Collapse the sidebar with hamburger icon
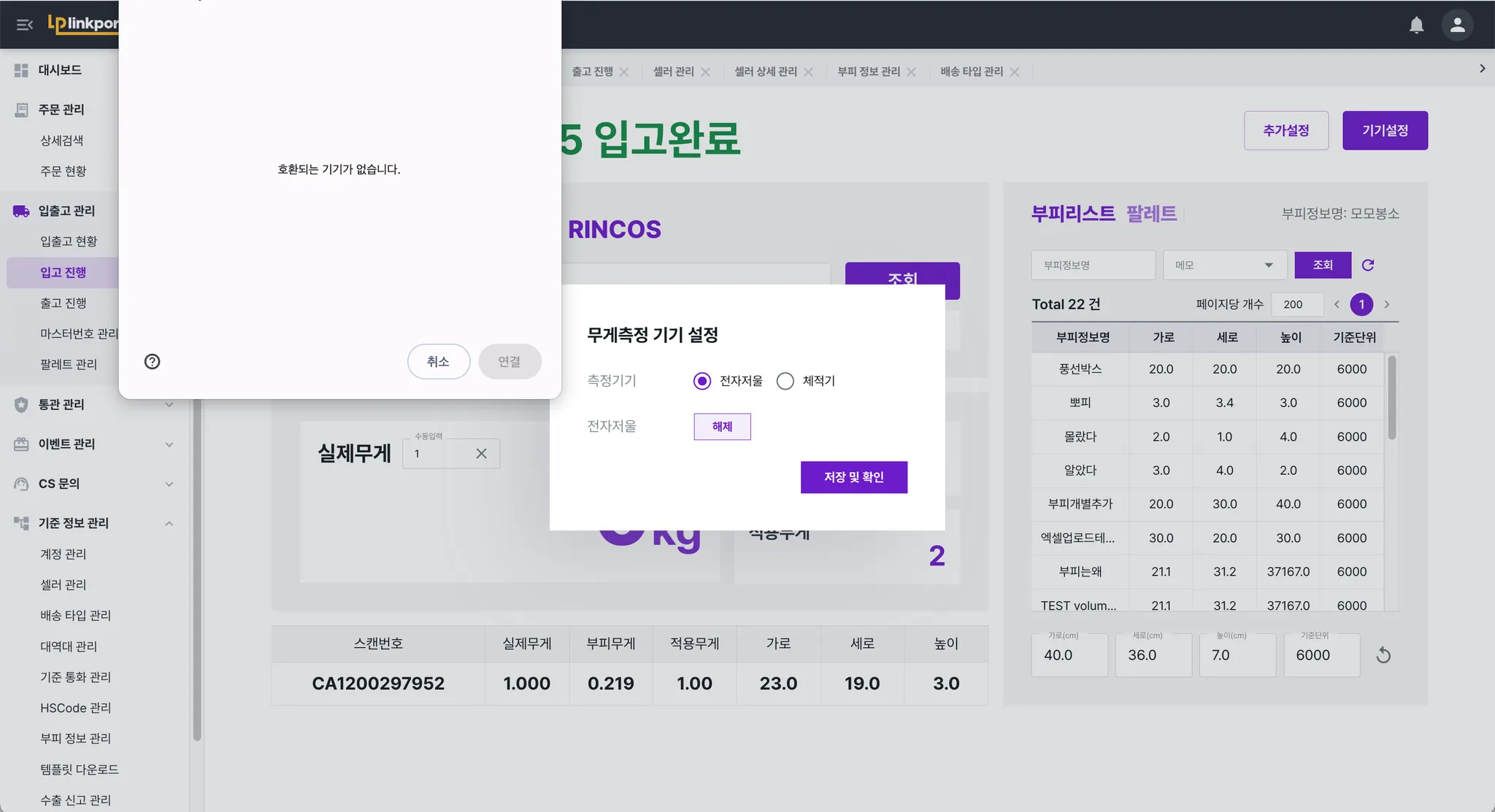This screenshot has height=812, width=1495. click(24, 25)
